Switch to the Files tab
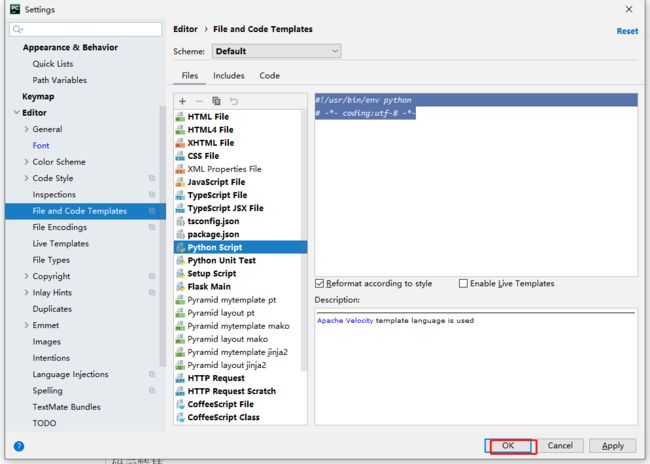 (189, 76)
